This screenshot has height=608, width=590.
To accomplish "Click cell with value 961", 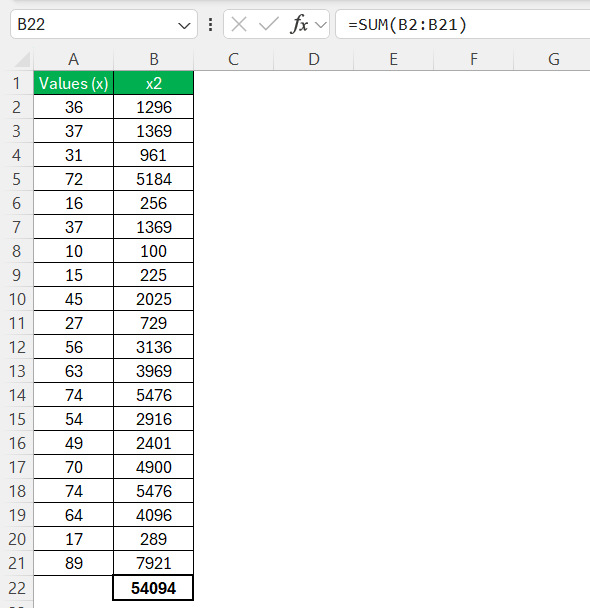I will pos(154,155).
